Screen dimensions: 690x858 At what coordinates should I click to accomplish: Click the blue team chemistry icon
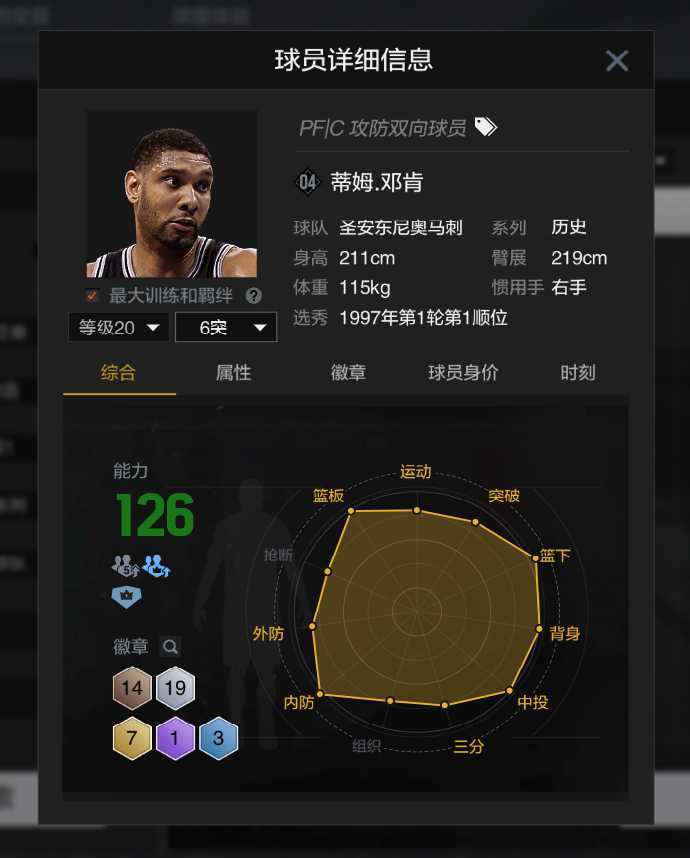[156, 566]
